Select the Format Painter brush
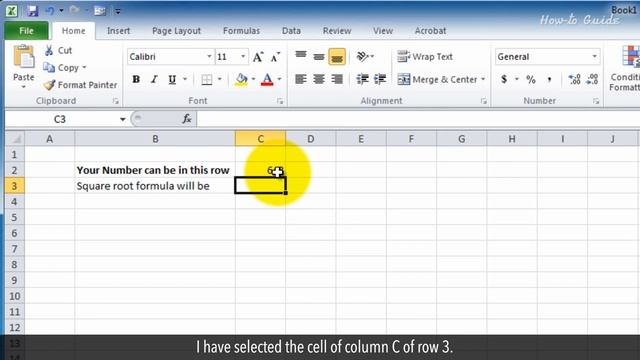 click(x=80, y=85)
